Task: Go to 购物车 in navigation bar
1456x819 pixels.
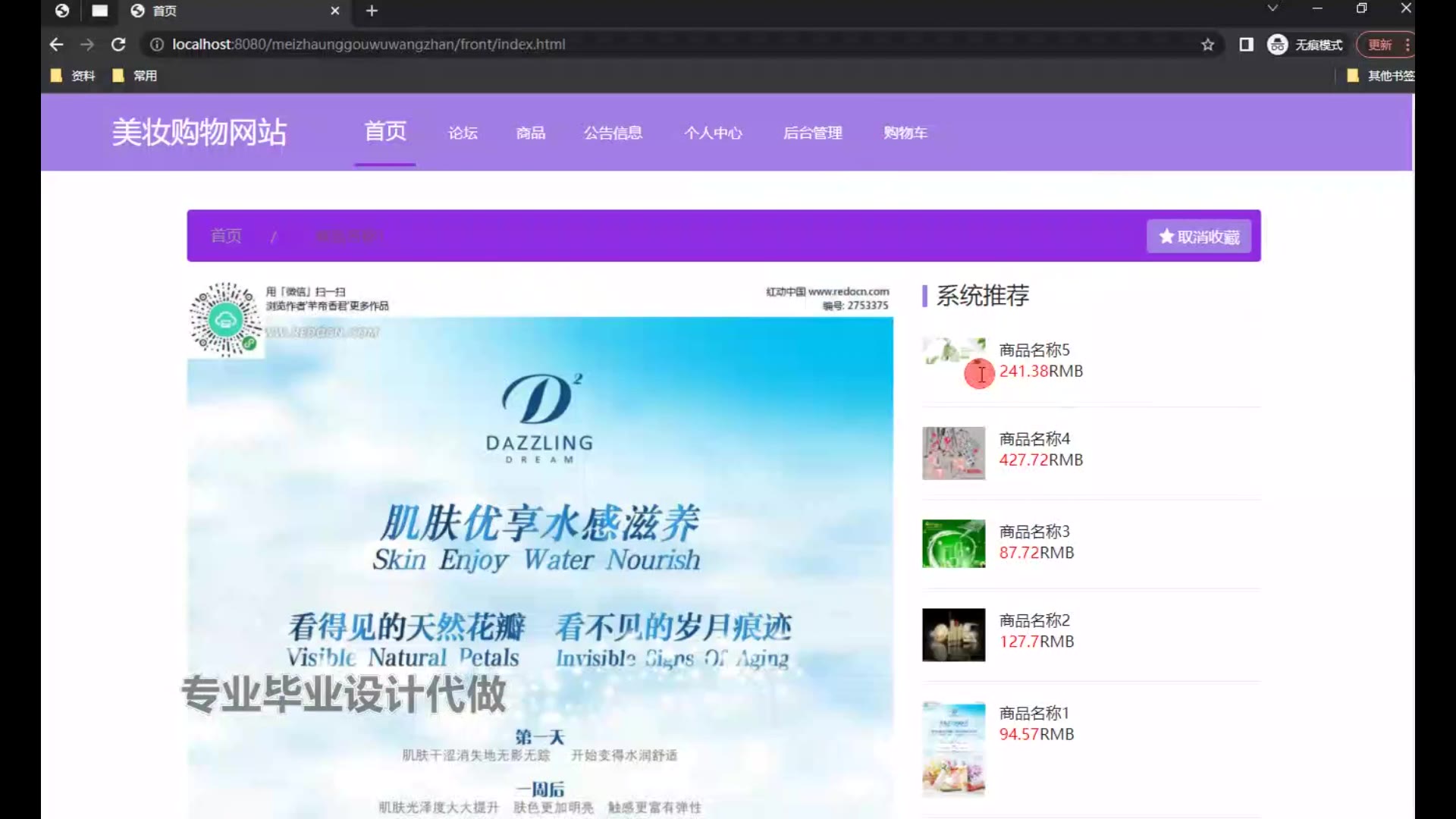Action: (905, 133)
